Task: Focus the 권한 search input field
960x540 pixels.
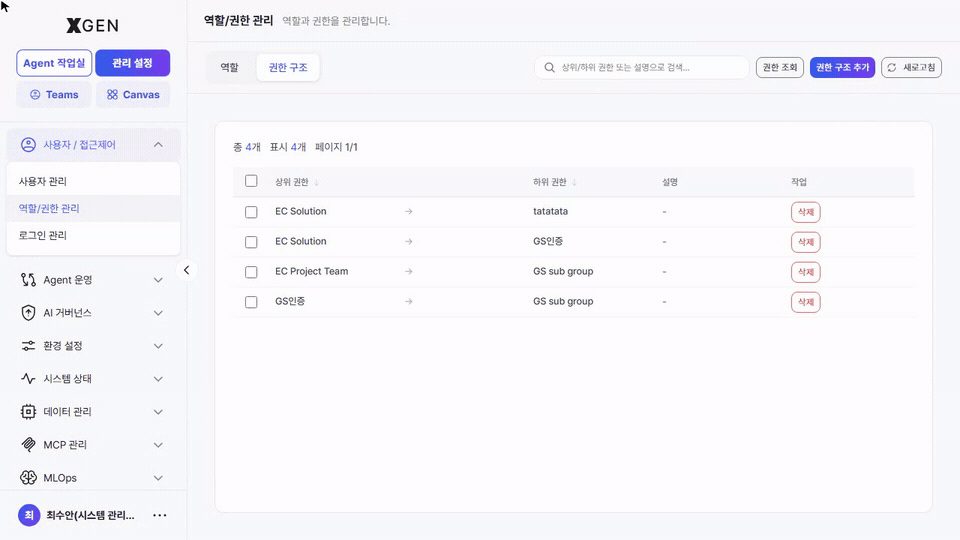Action: (x=641, y=67)
